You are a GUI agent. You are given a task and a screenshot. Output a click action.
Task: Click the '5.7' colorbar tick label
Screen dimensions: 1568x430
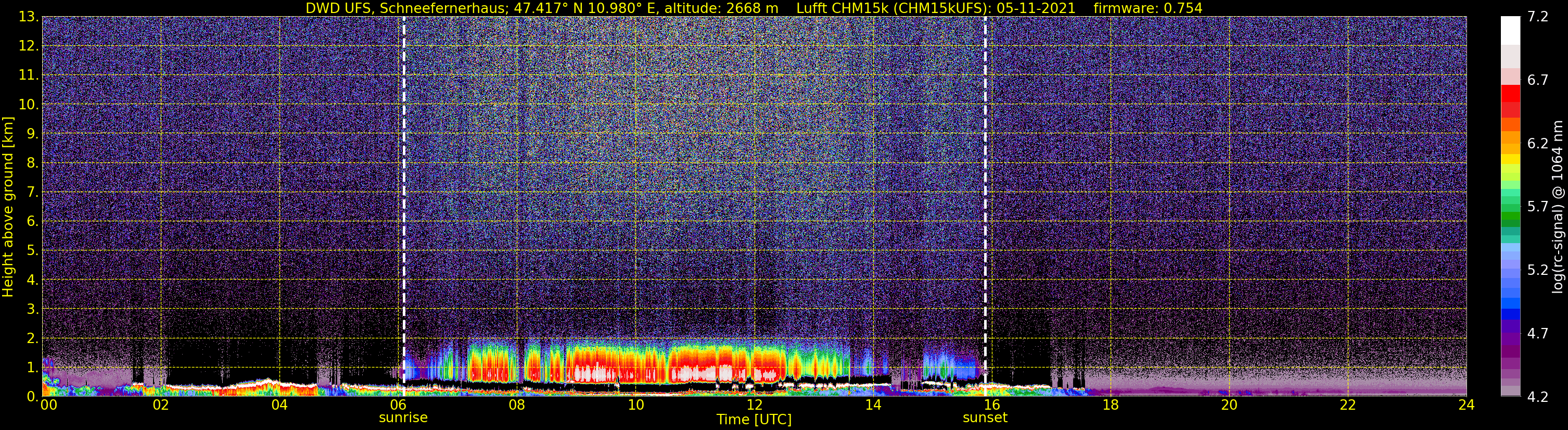tap(1538, 207)
